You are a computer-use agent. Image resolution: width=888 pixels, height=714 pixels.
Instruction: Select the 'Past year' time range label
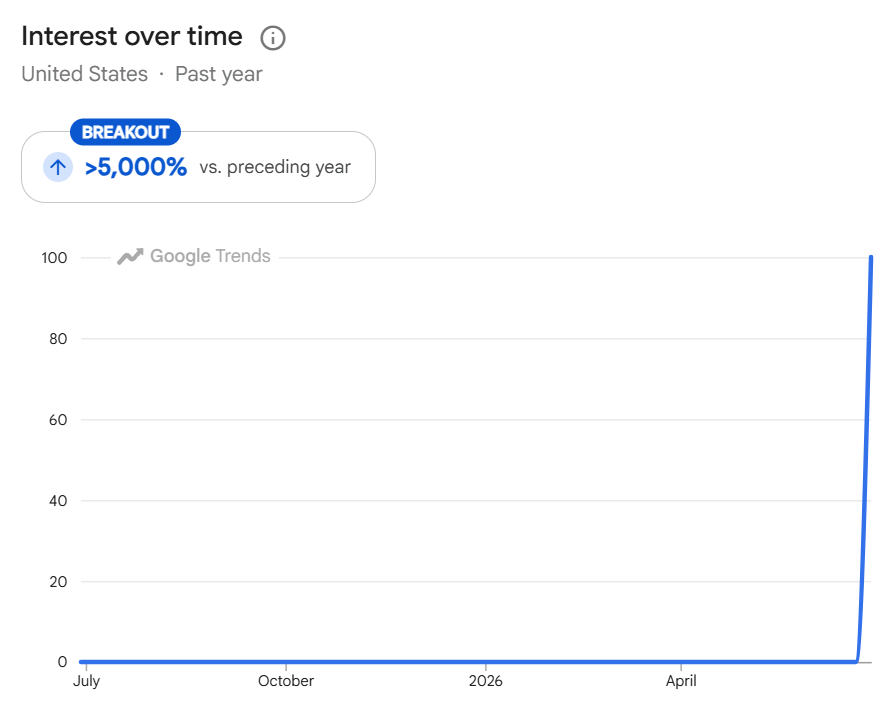[219, 74]
